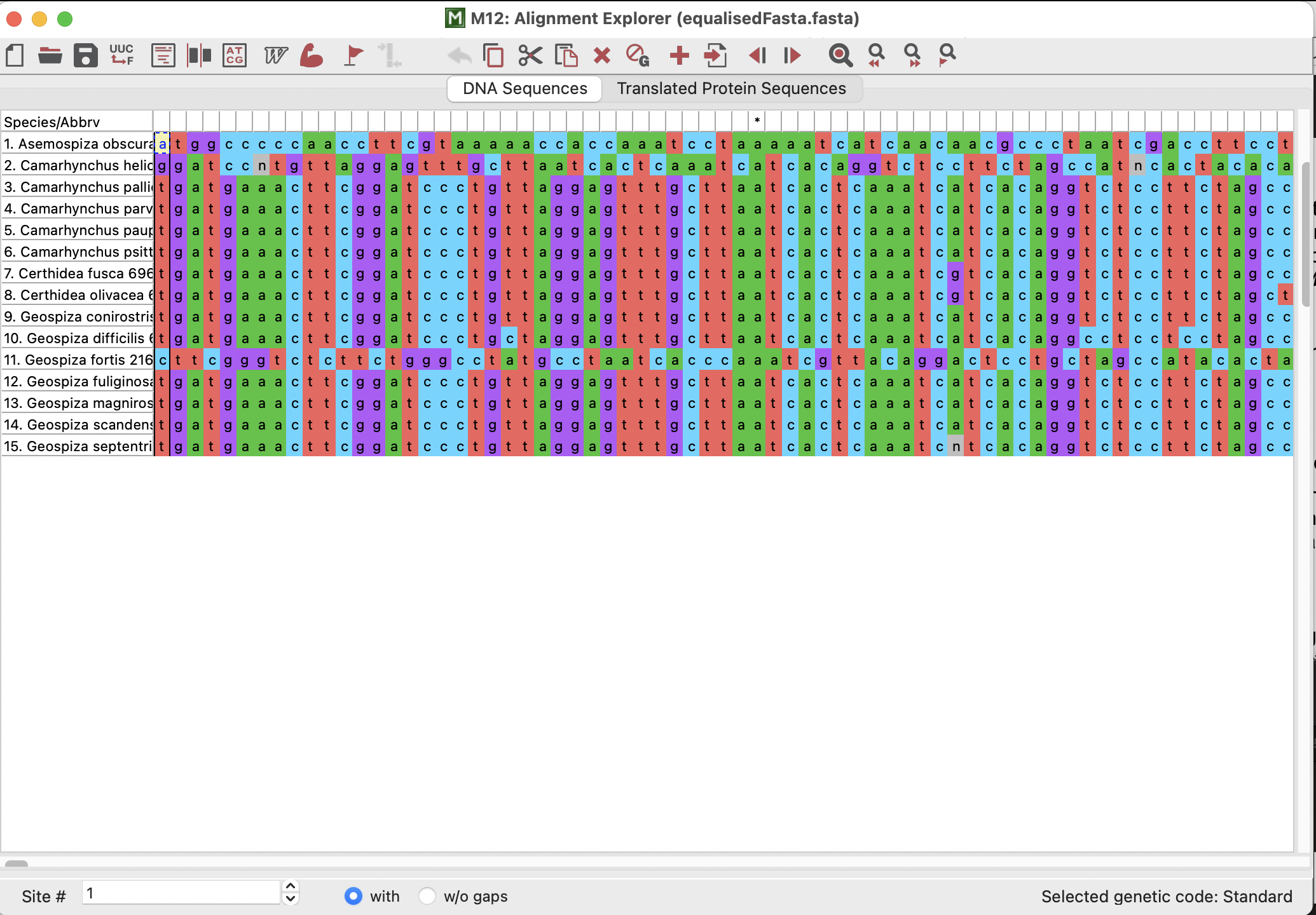
Task: Save the alignment with floppy disk icon
Action: coord(85,55)
